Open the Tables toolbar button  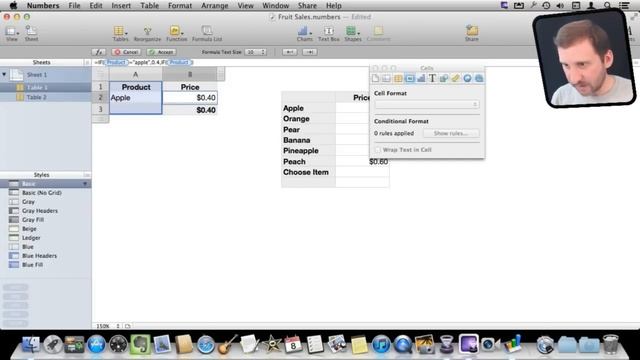click(x=120, y=33)
